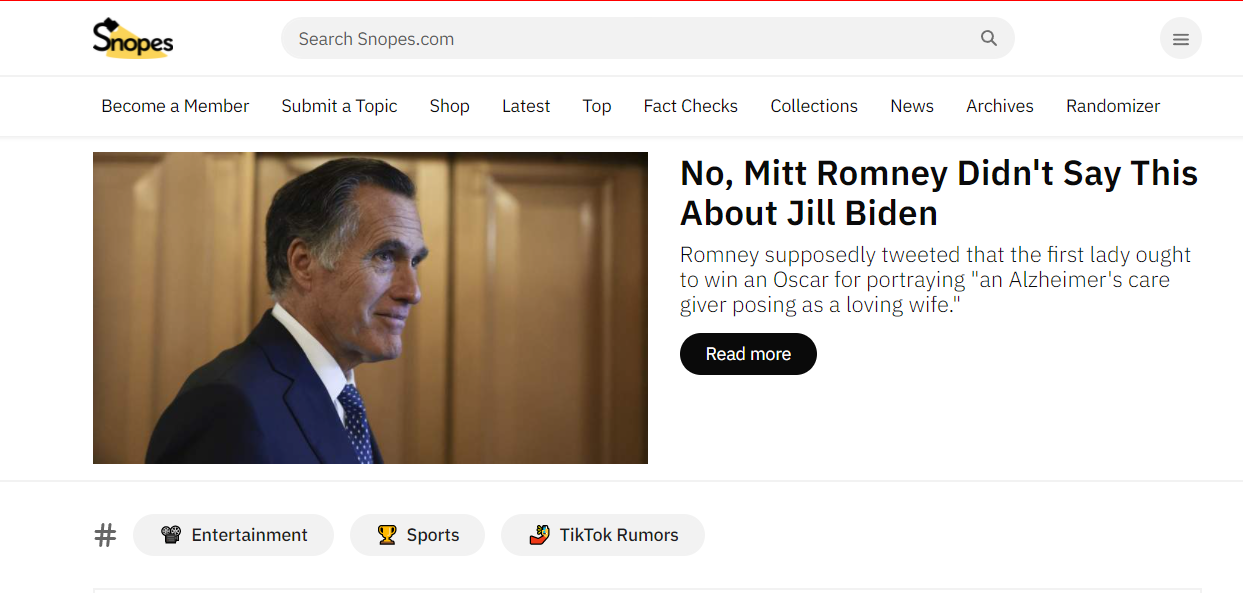Screen dimensions: 1243x593
Task: Click the Randomizer link
Action: 1112,106
